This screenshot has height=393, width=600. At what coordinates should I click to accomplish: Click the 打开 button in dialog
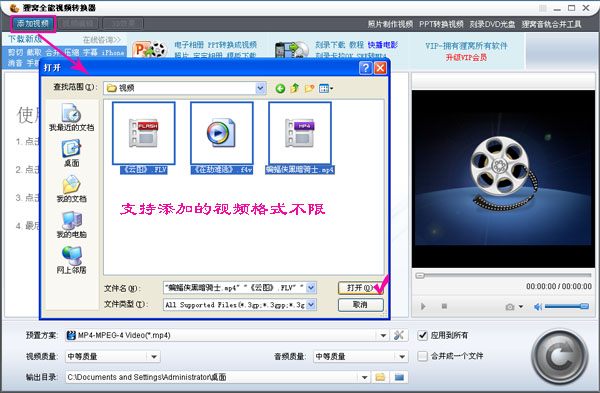click(x=360, y=288)
